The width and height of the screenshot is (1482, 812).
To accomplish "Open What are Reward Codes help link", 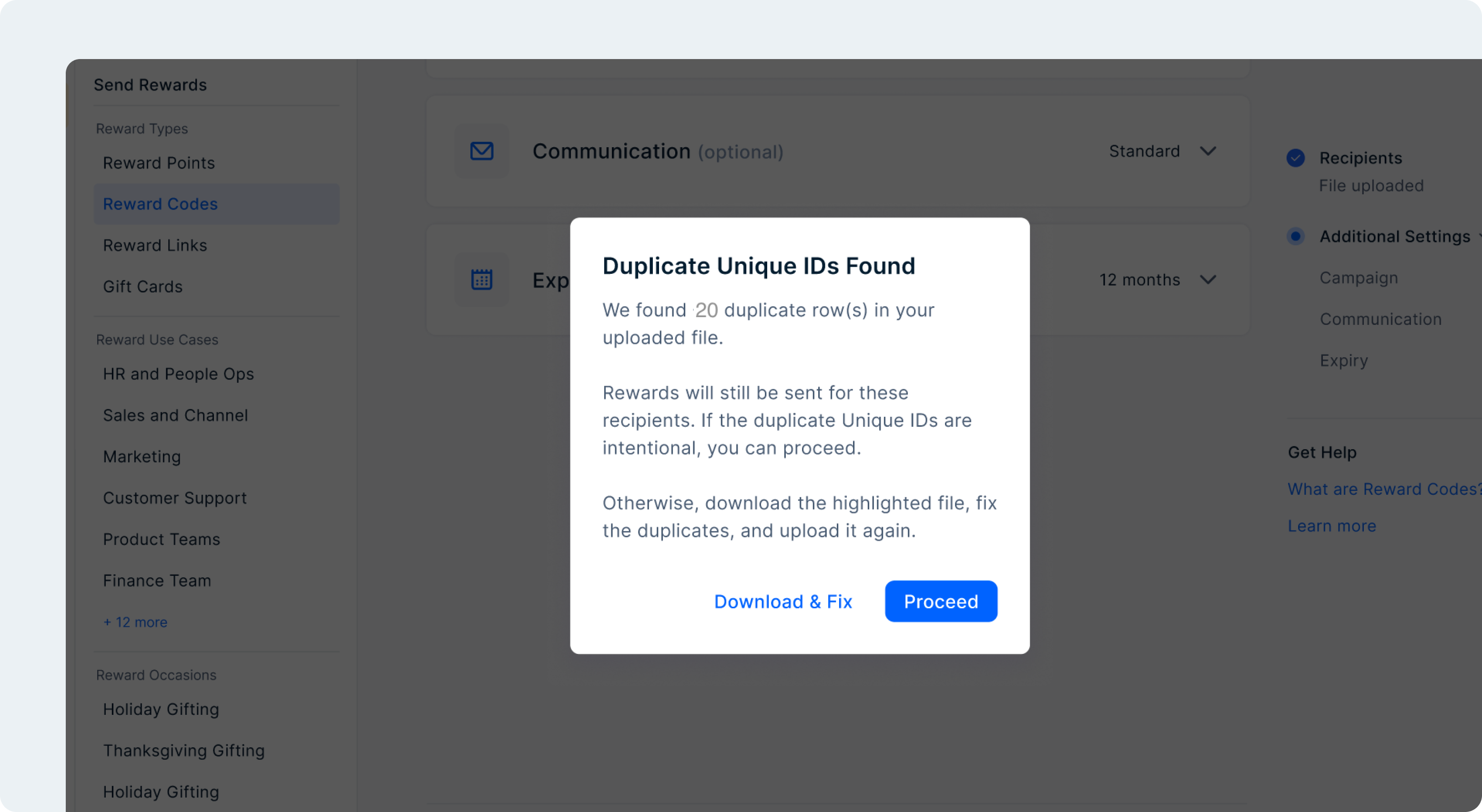I will [1384, 490].
